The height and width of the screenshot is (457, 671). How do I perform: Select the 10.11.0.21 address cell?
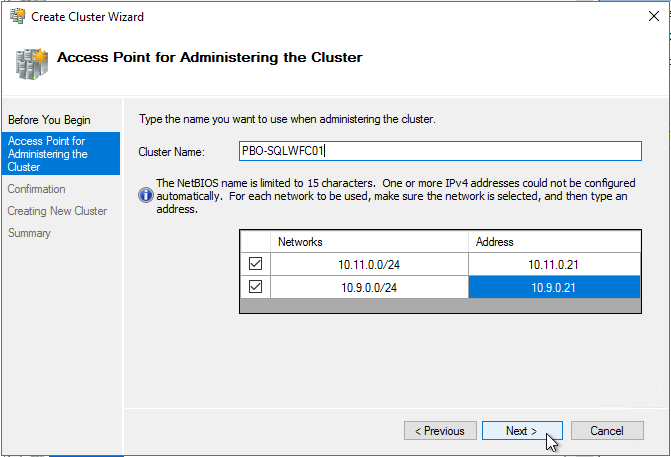tap(554, 264)
